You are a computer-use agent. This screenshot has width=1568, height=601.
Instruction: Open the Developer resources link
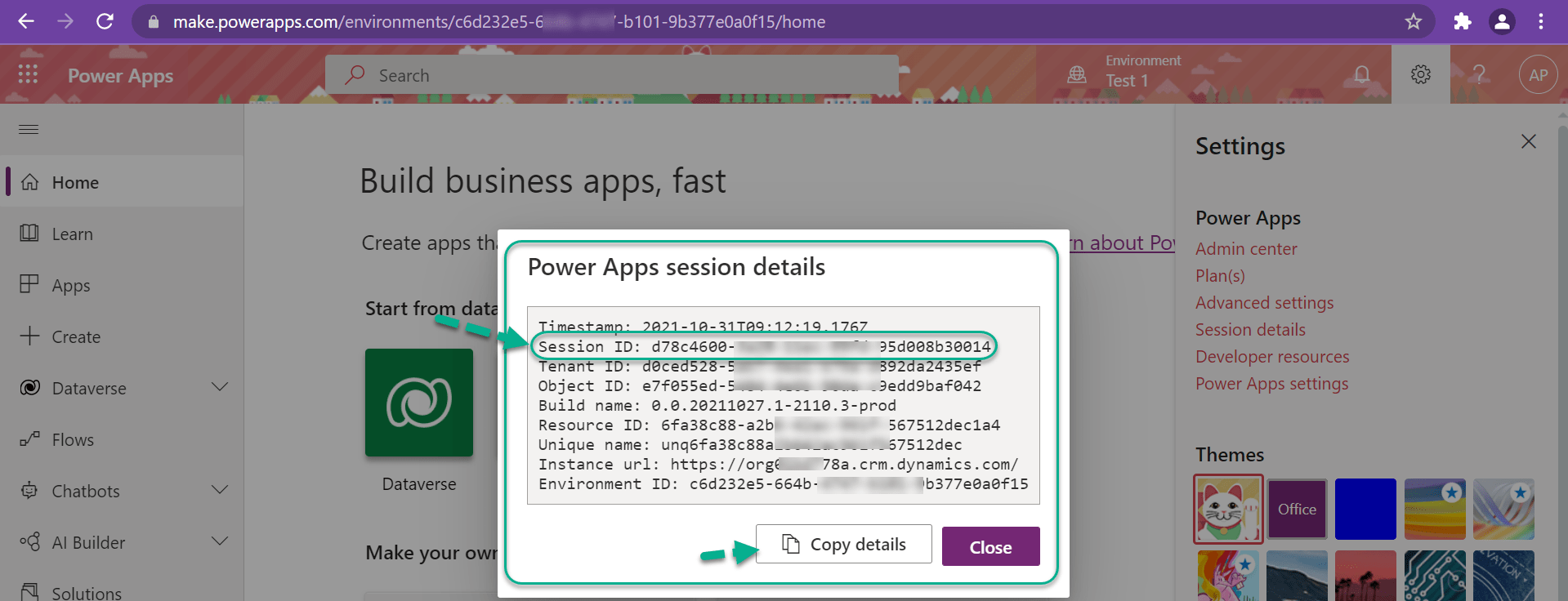click(1272, 357)
